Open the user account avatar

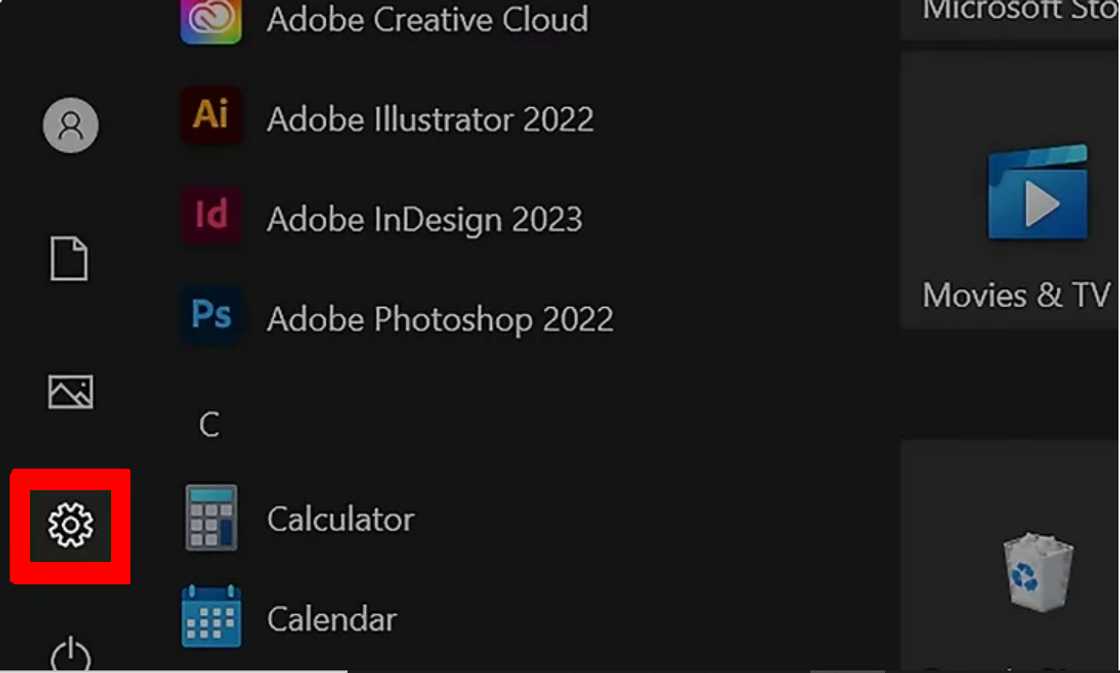coord(70,125)
